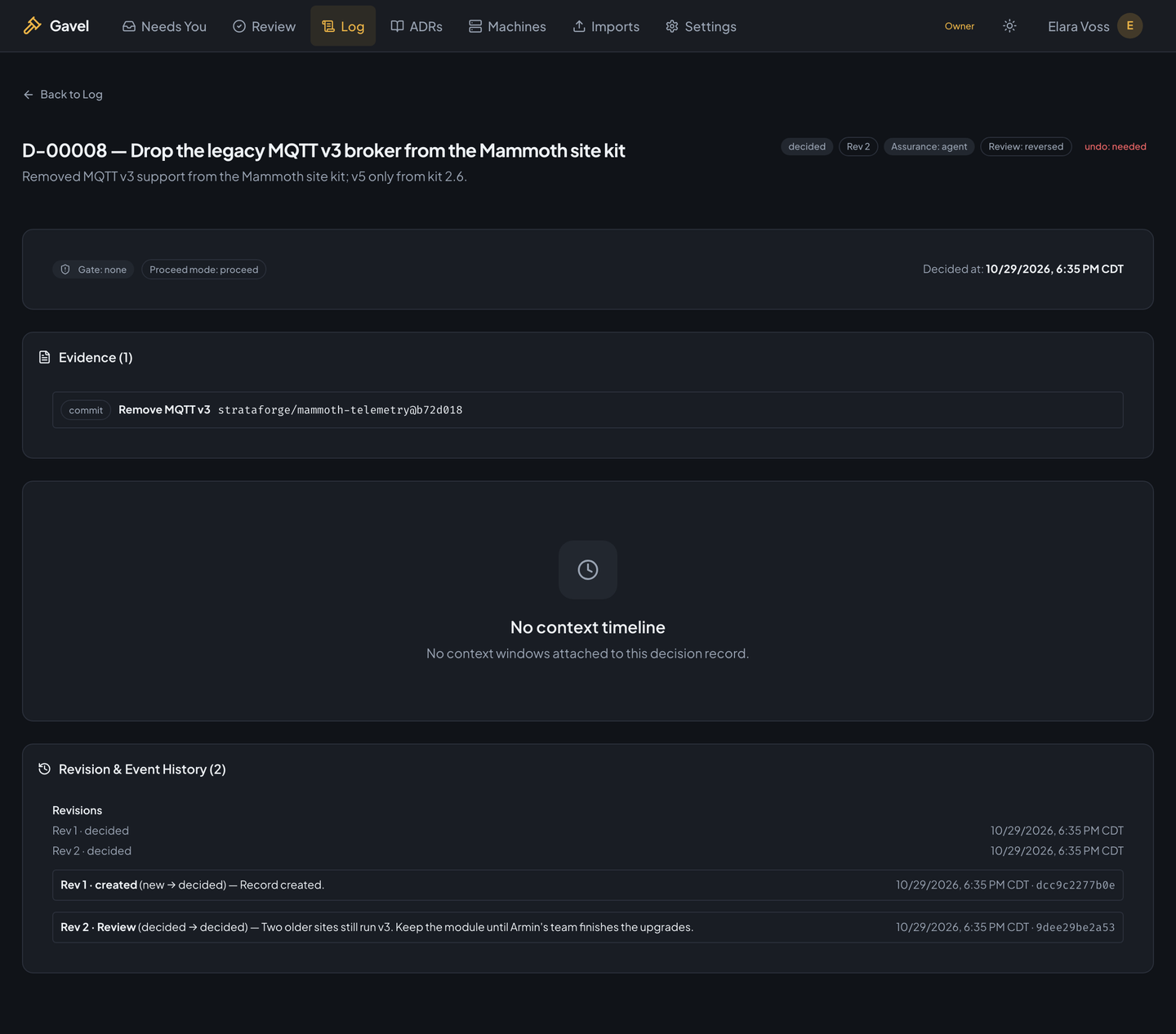Click the dcc9c2277b0e event hash
Screen dimensions: 1176x1034
coord(1076,885)
